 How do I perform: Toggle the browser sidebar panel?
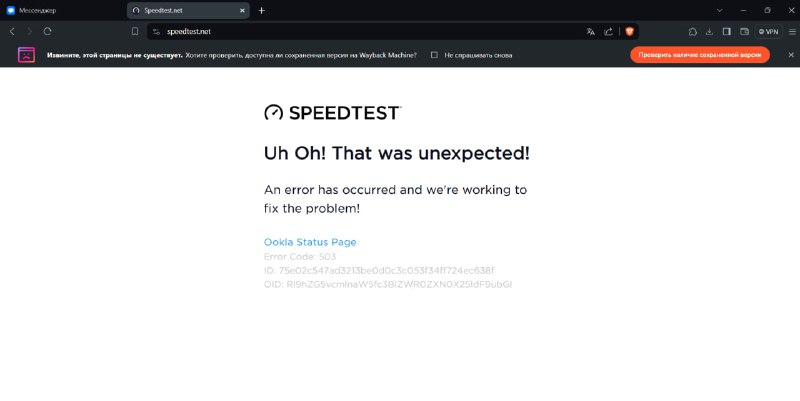[x=727, y=32]
